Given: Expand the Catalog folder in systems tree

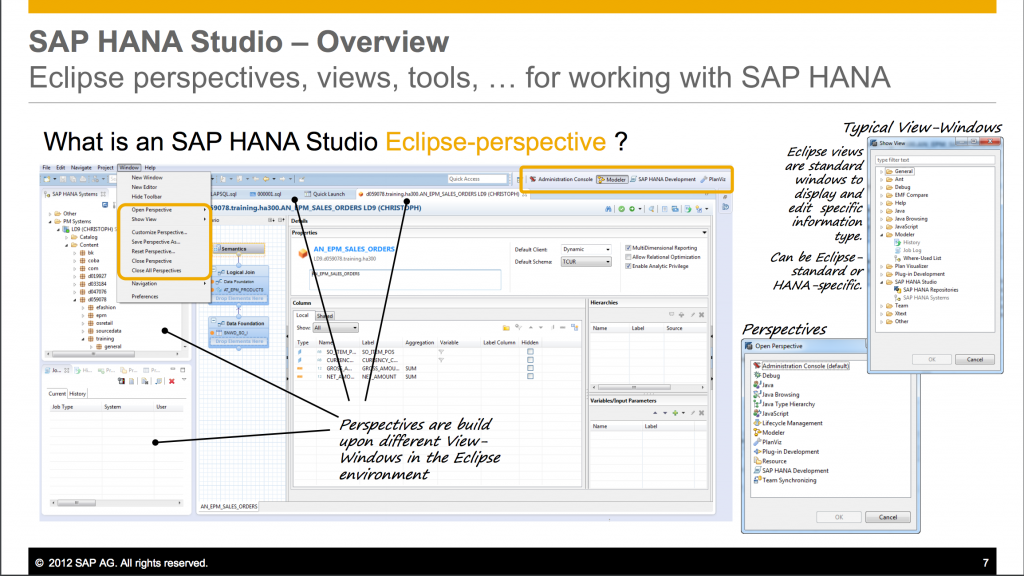Looking at the screenshot, I should 67,237.
